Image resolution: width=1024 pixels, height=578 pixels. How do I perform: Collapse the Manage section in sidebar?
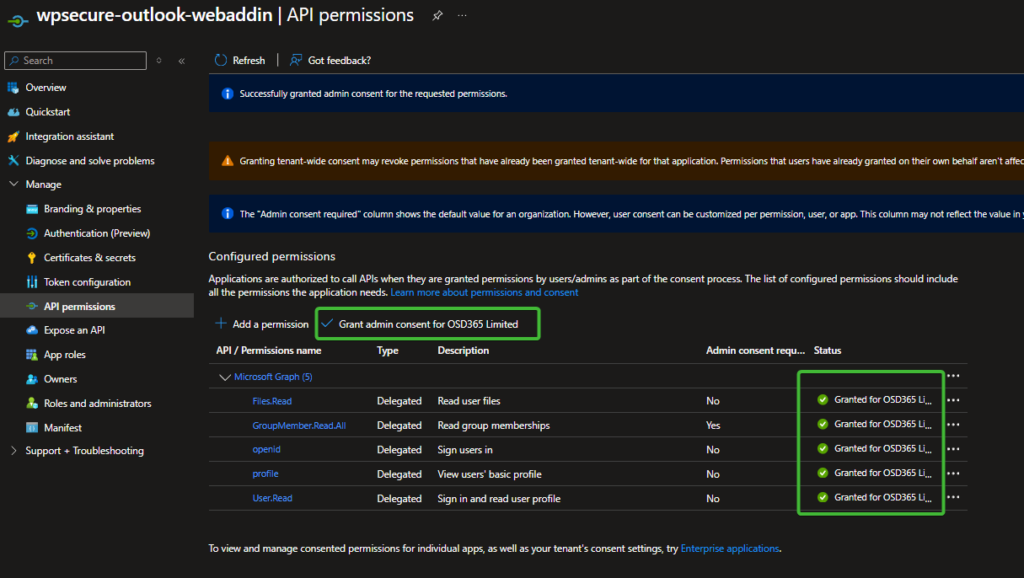pyautogui.click(x=14, y=184)
